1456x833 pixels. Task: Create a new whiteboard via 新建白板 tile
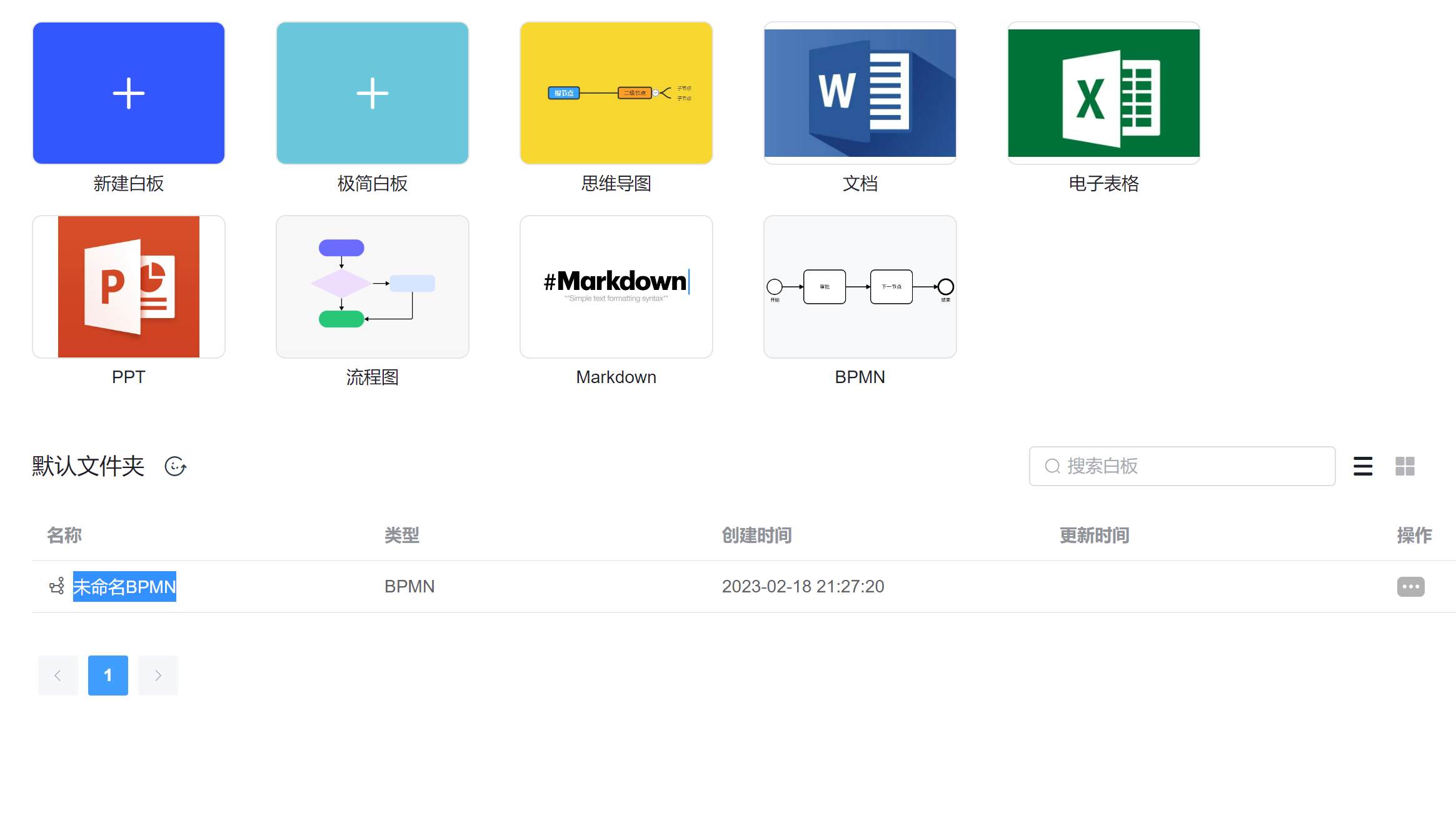tap(129, 93)
